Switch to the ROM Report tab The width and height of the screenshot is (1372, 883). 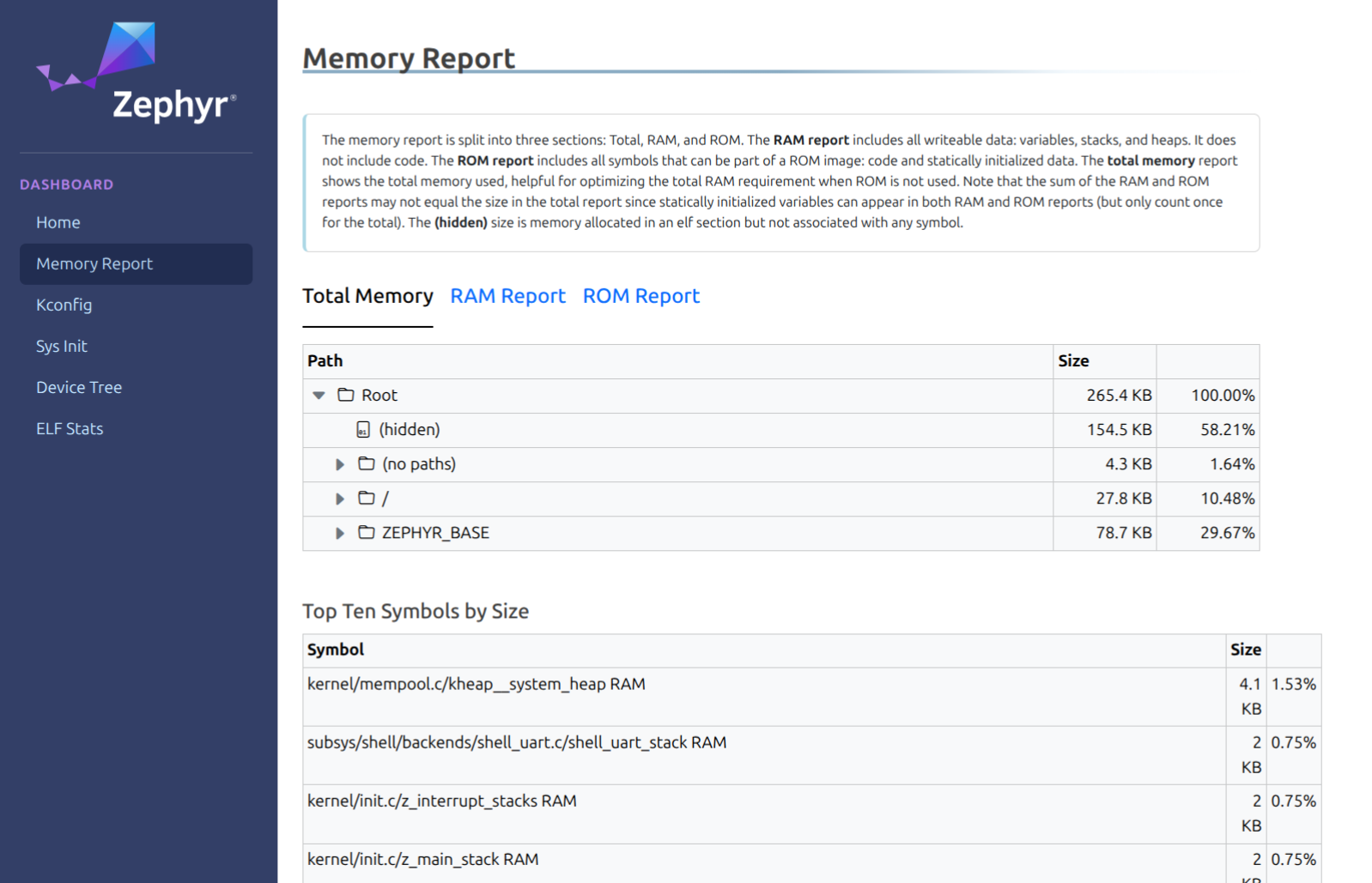640,296
